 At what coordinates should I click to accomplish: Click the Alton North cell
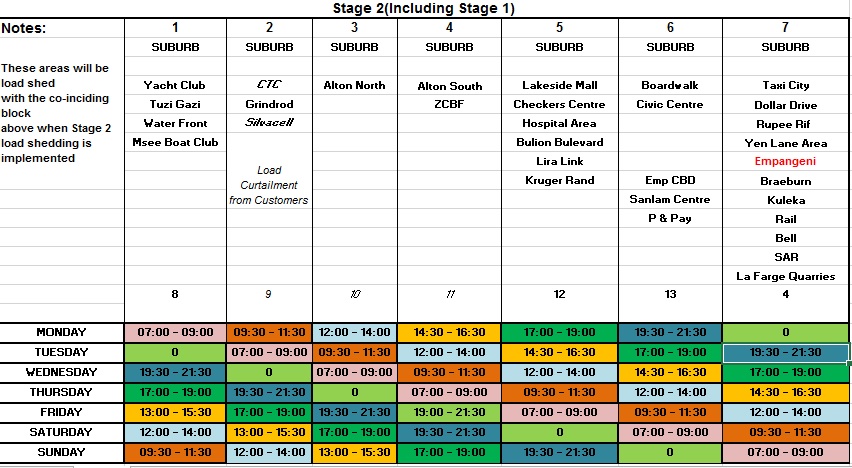click(354, 86)
